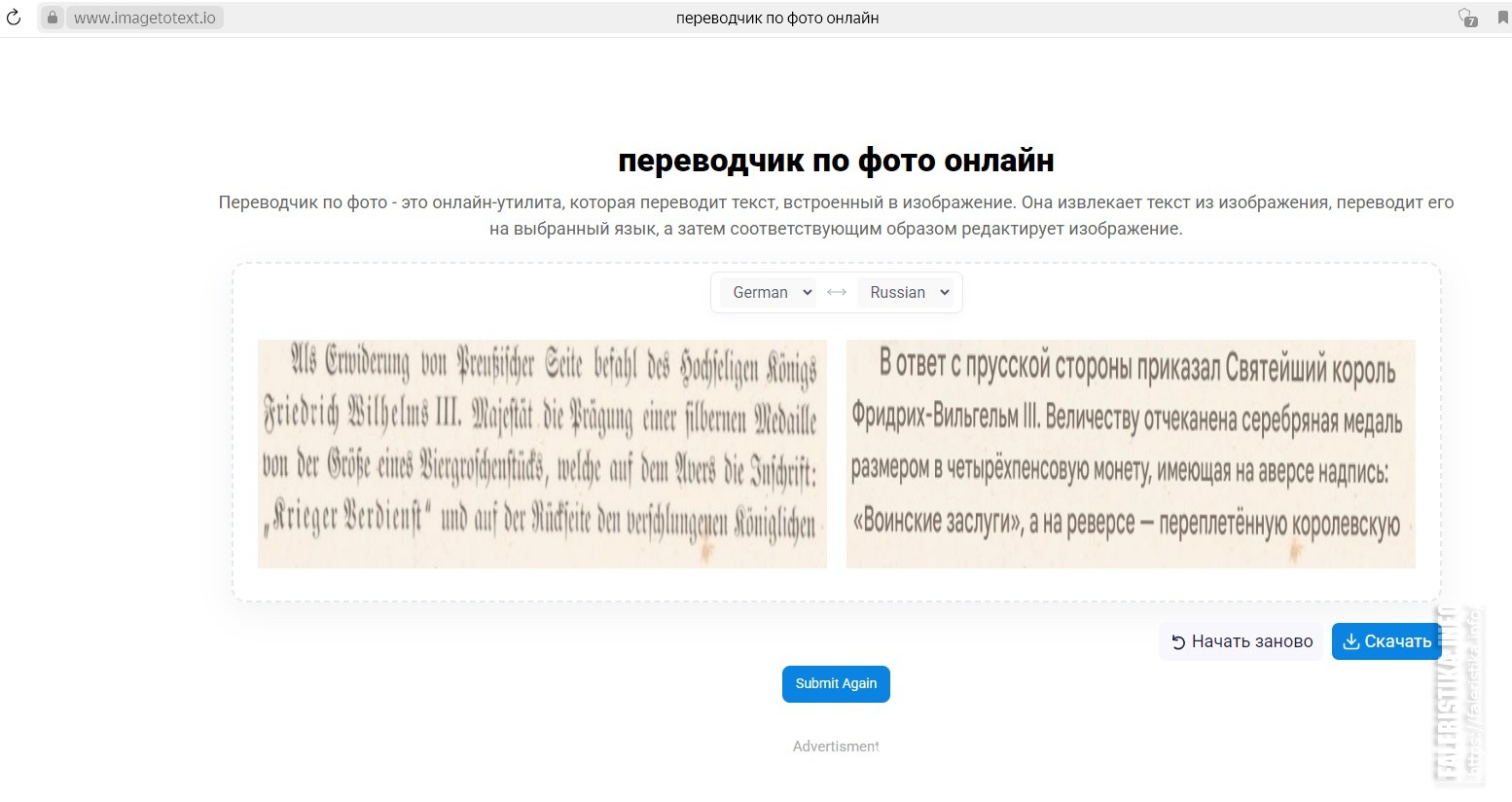The width and height of the screenshot is (1512, 802).
Task: Open the browser shield protection icon
Action: click(1467, 18)
